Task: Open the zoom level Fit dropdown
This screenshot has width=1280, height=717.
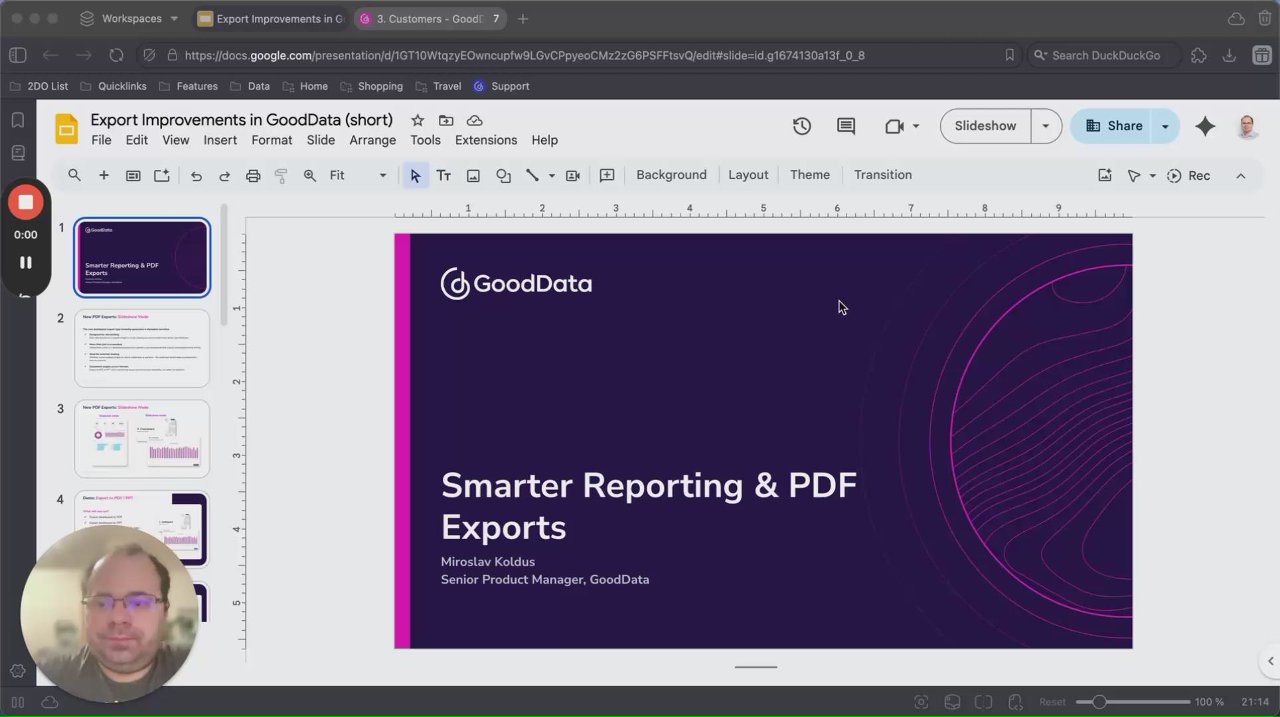Action: [x=358, y=175]
